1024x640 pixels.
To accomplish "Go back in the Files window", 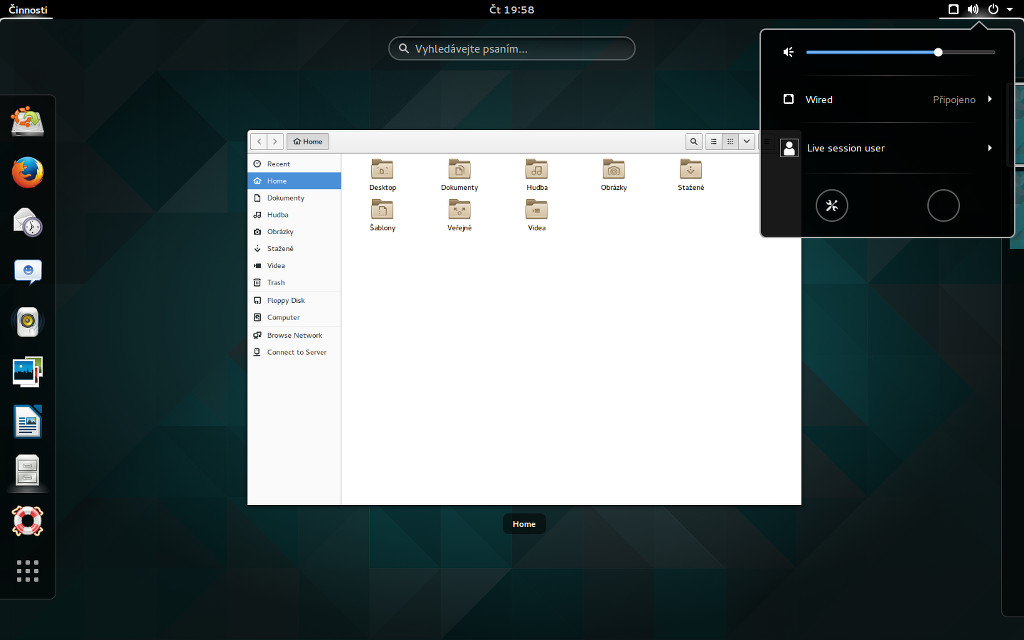I will click(x=259, y=141).
